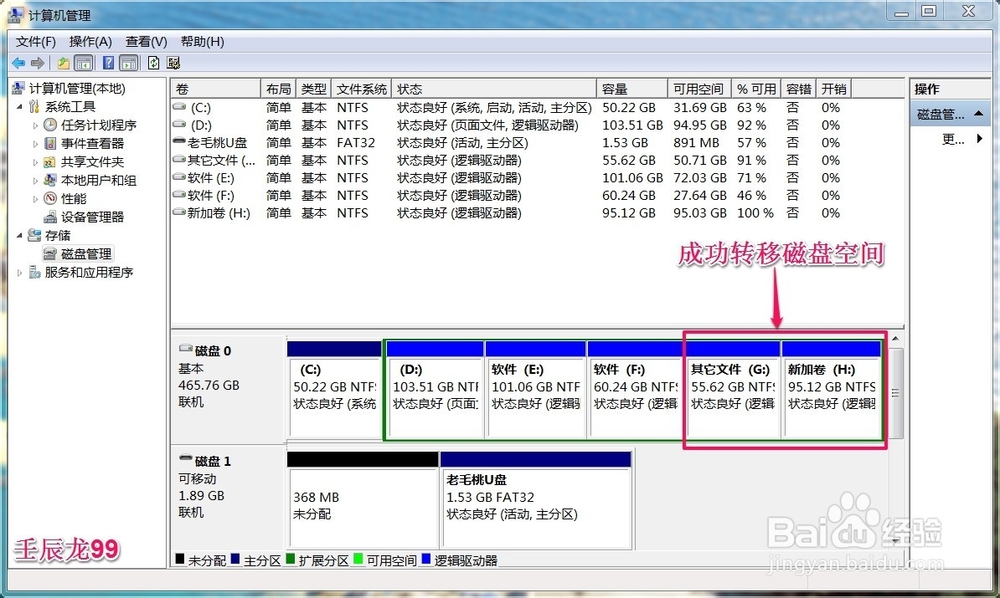Open the 操作(A) menu
1000x598 pixels.
[x=91, y=41]
